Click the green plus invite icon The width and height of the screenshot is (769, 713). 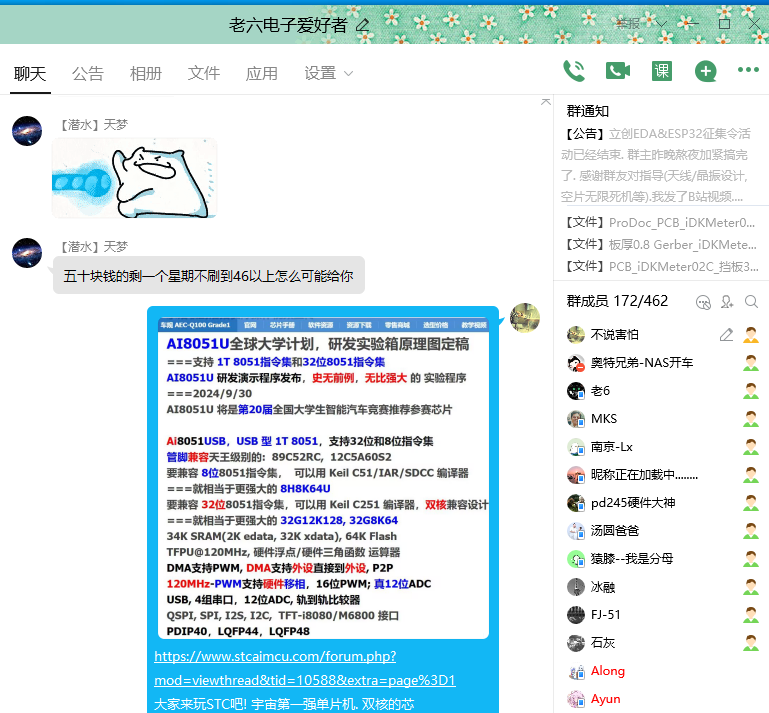coord(706,72)
